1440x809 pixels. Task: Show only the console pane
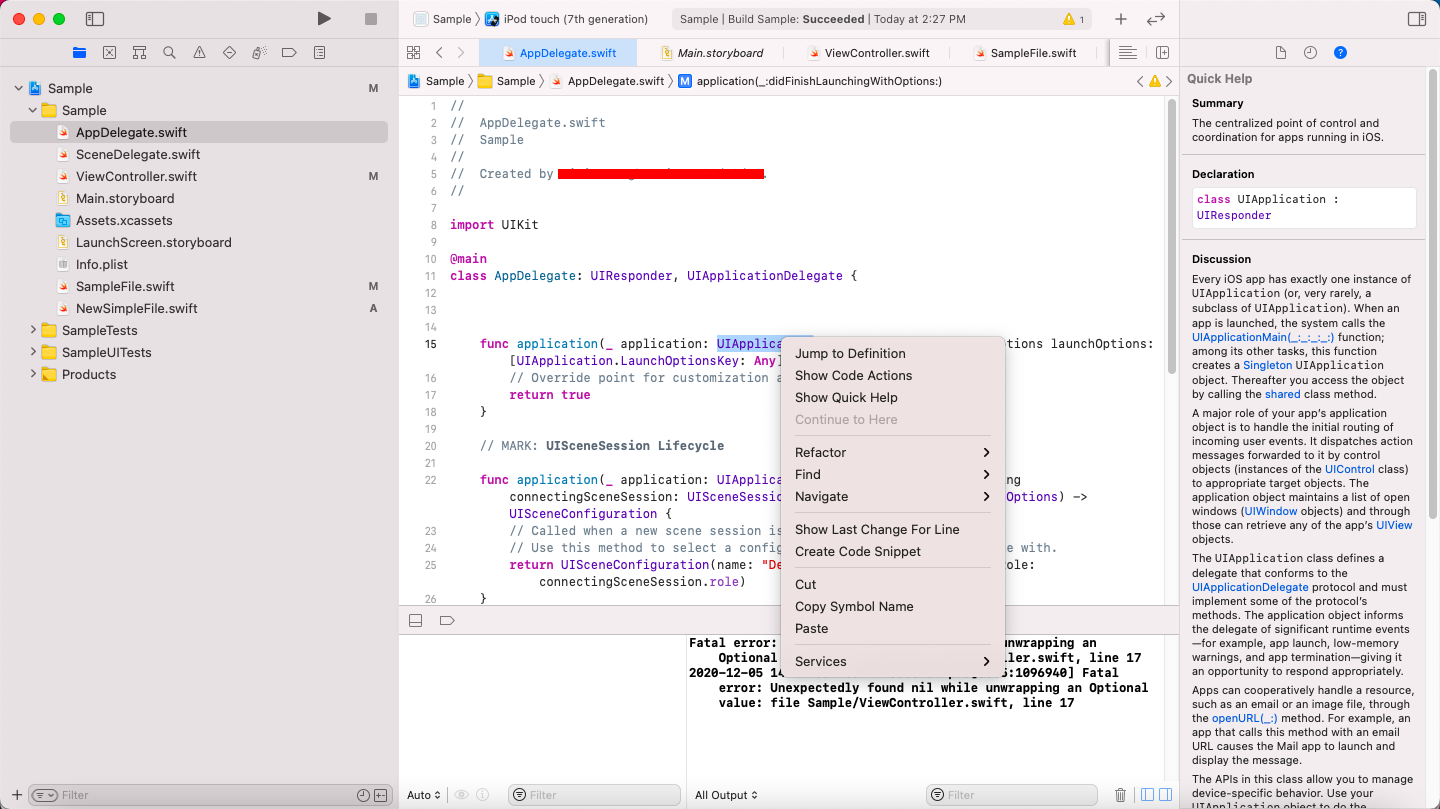click(1166, 795)
